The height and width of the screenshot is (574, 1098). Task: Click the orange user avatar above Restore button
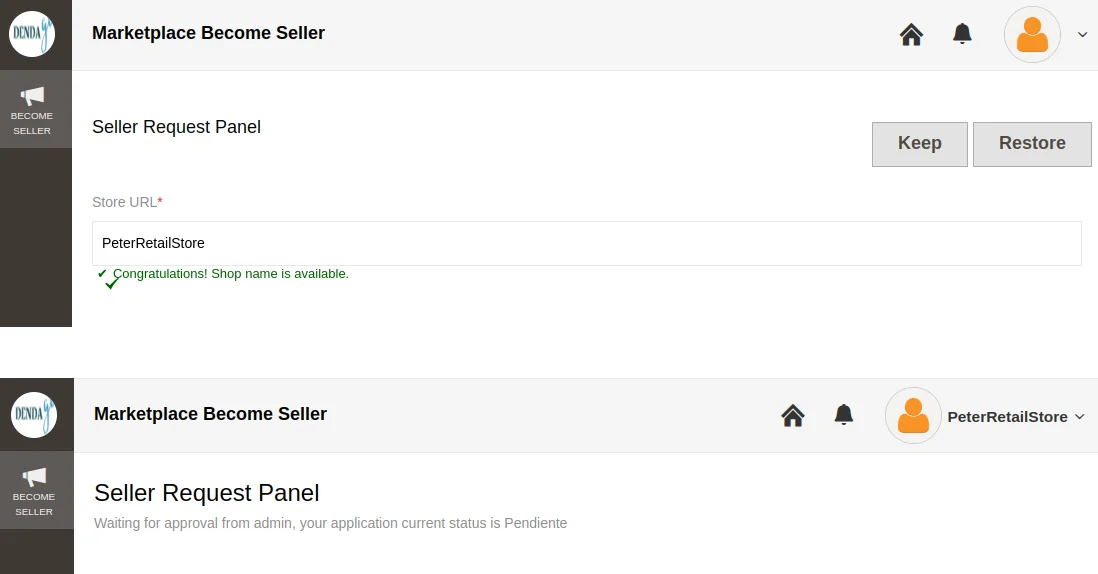1032,35
